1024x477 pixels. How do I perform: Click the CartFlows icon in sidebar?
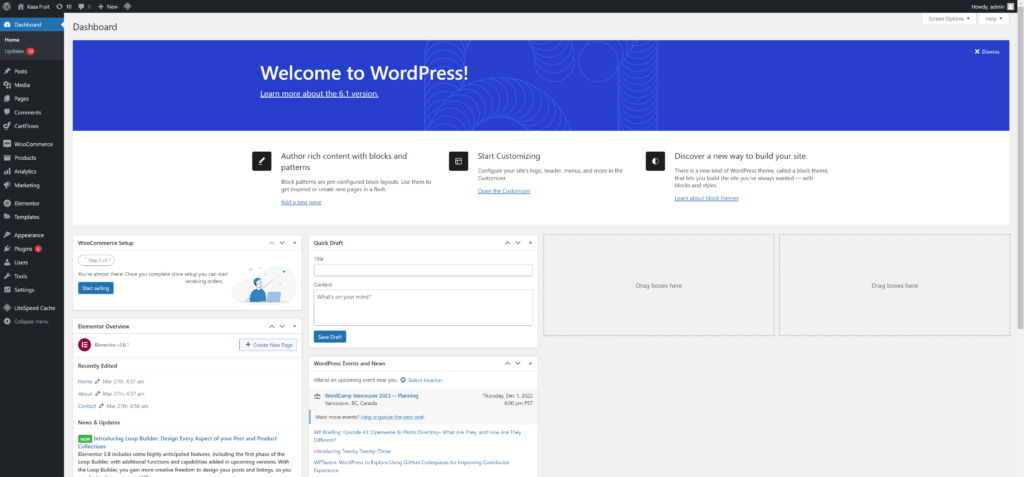[x=7, y=126]
